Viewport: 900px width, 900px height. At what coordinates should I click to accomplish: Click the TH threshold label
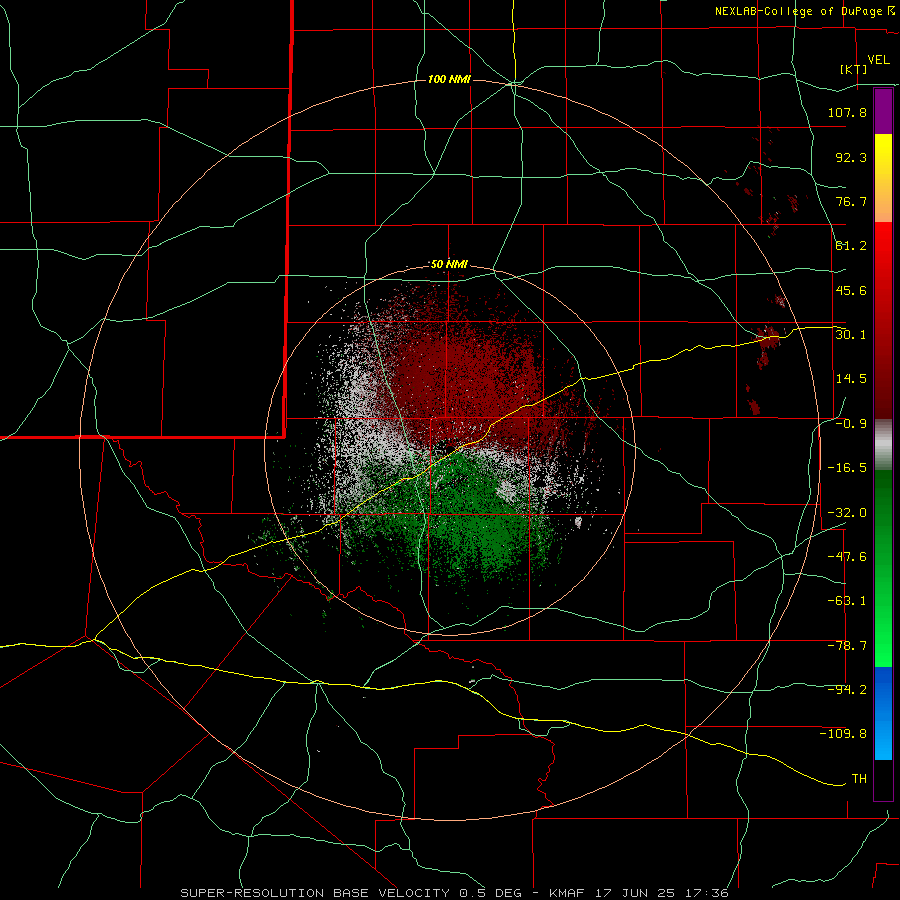[x=859, y=779]
